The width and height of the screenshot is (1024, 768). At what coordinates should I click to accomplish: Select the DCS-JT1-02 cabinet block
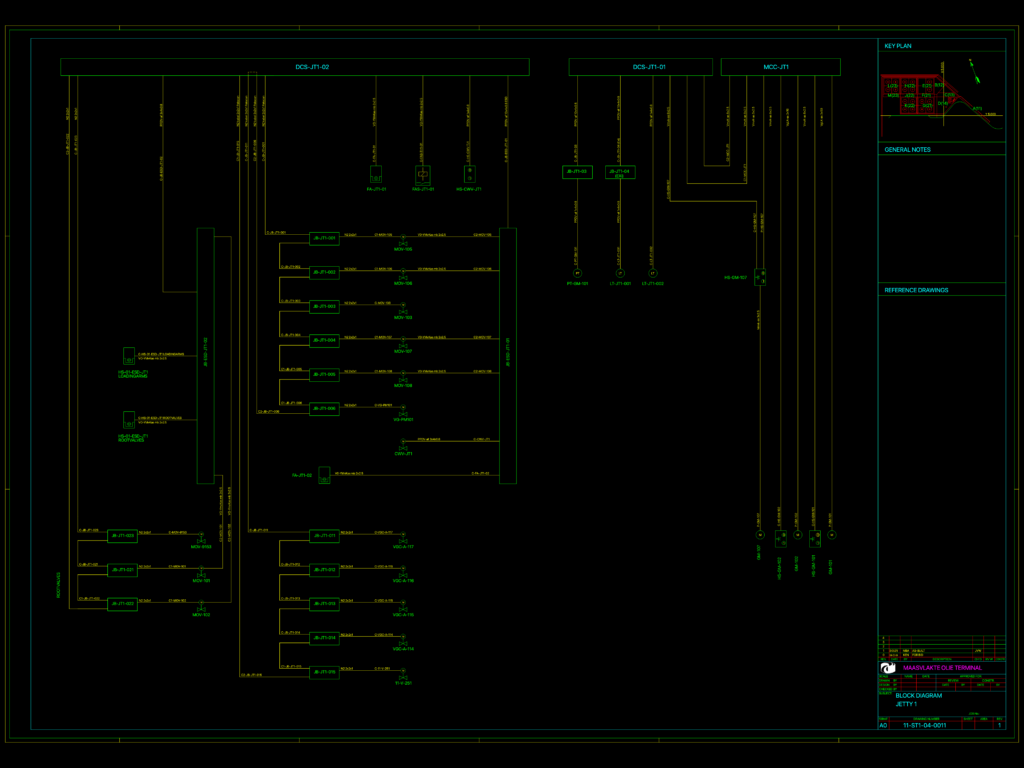click(295, 67)
